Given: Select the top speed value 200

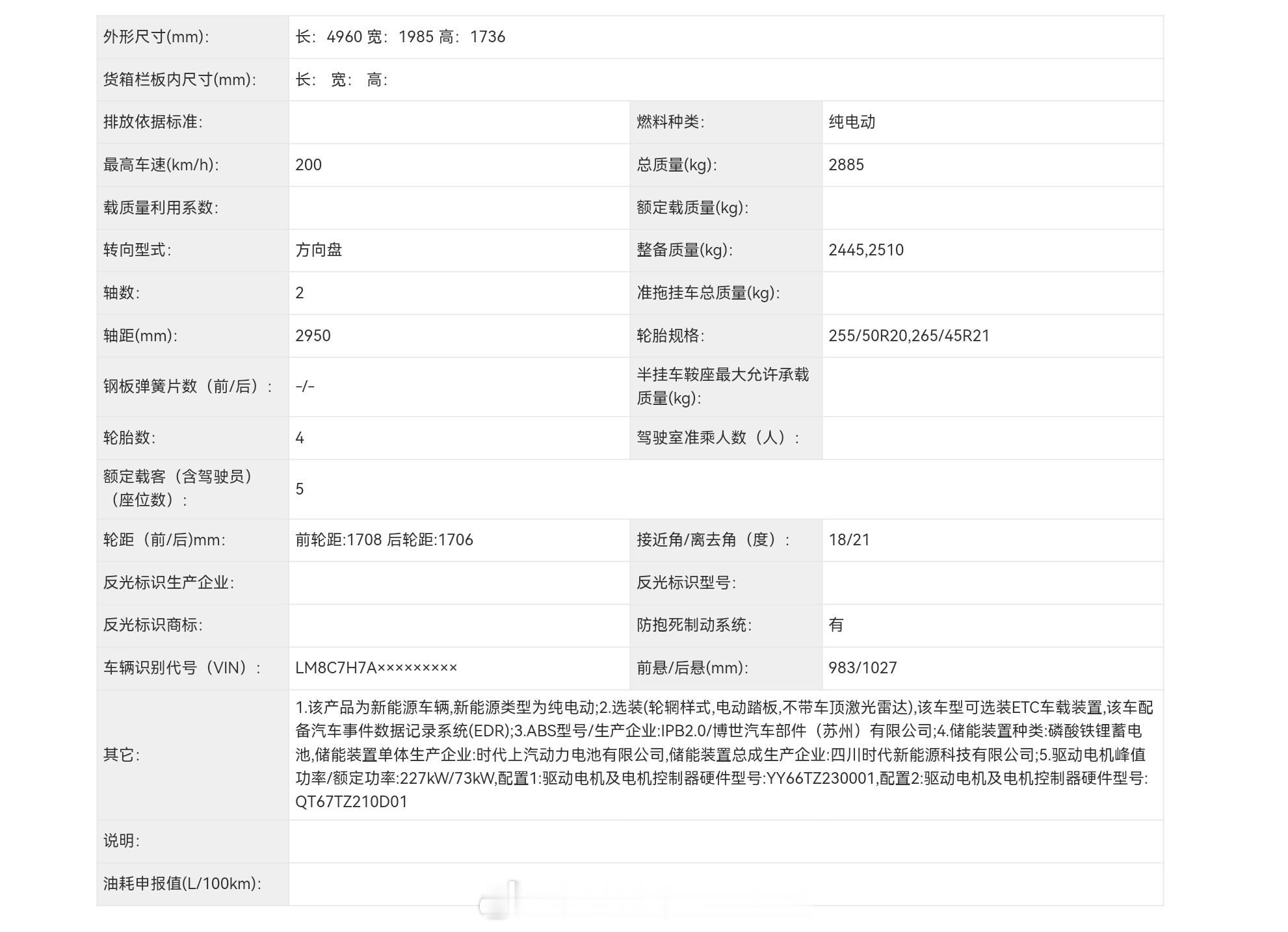Looking at the screenshot, I should (308, 165).
